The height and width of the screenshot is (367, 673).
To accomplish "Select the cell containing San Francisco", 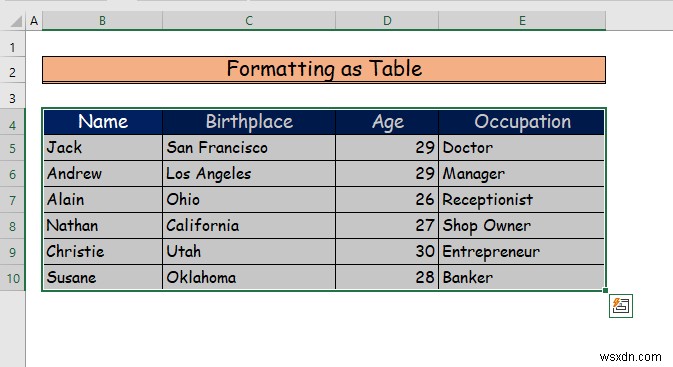I will pos(249,148).
